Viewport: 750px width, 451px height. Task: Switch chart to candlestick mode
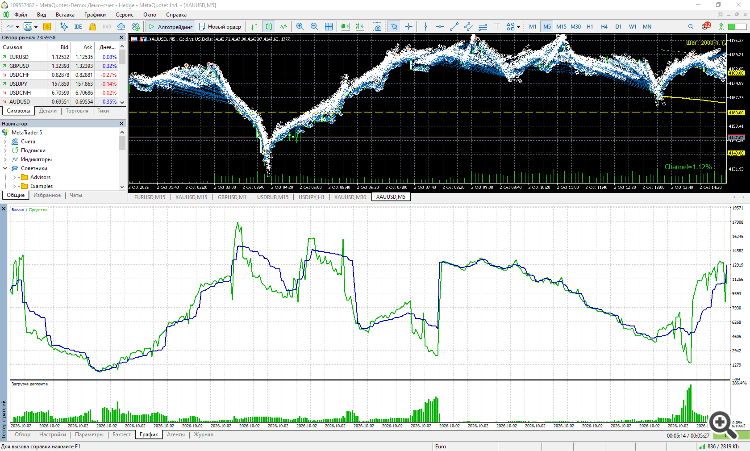(269, 27)
